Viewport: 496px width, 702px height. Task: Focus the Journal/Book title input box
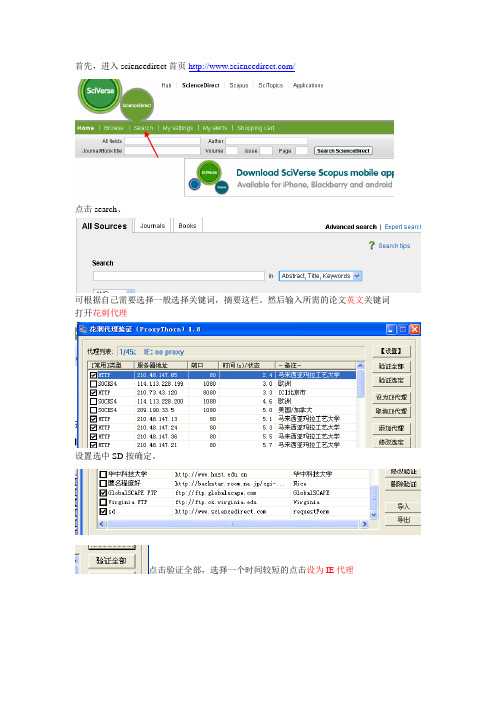162,151
